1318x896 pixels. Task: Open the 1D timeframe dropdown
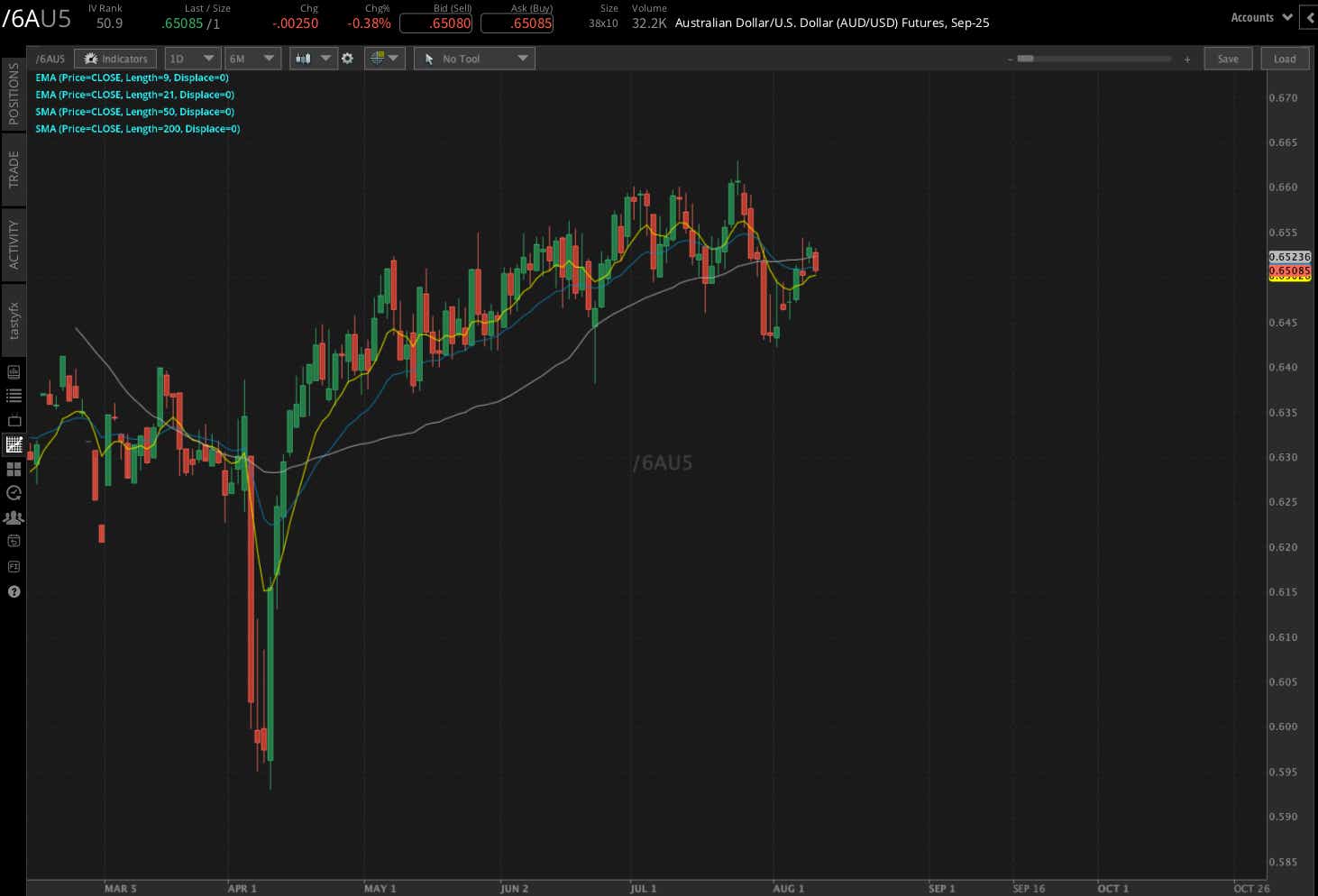coord(192,58)
